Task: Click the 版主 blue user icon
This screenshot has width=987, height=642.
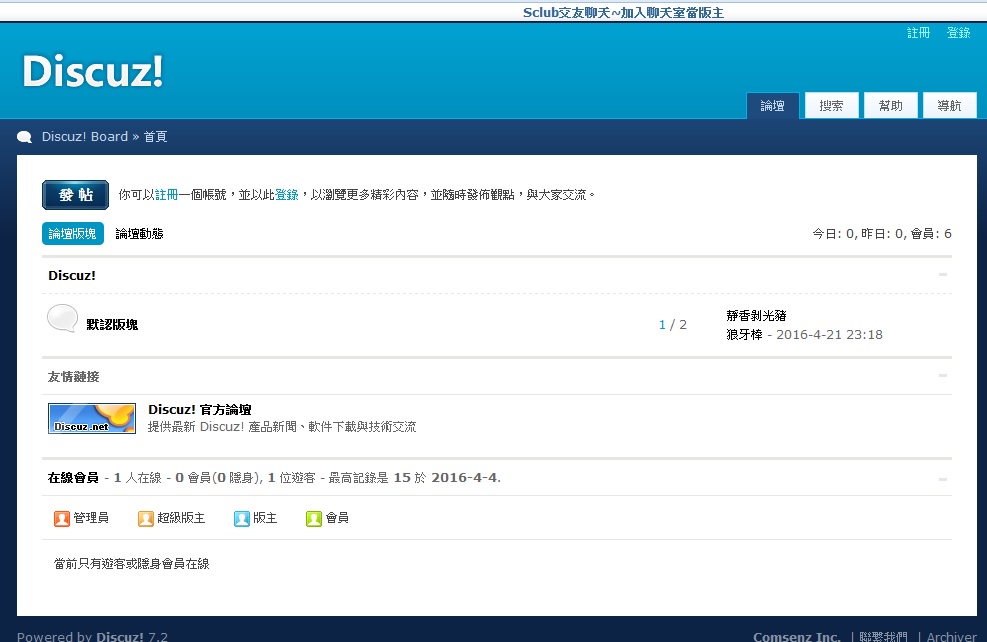Action: click(242, 519)
